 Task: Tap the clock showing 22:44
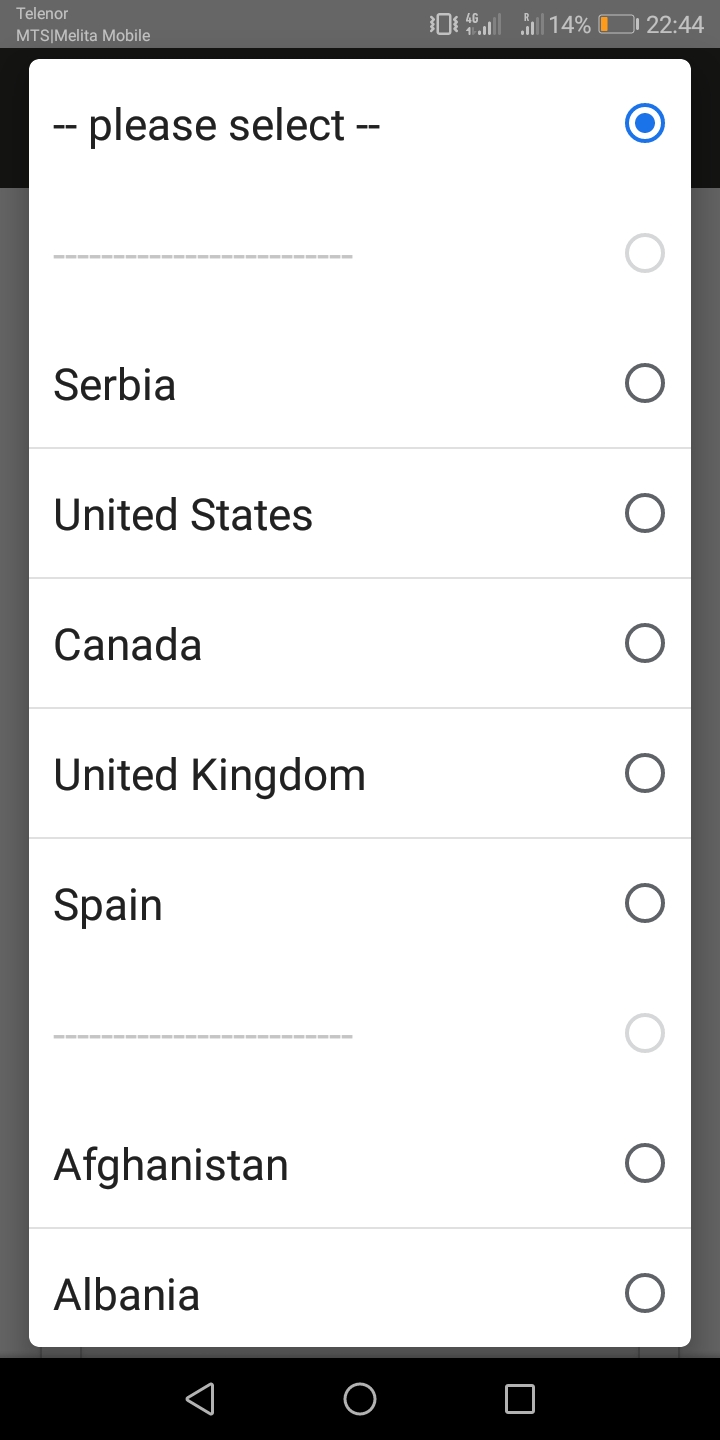(x=675, y=25)
